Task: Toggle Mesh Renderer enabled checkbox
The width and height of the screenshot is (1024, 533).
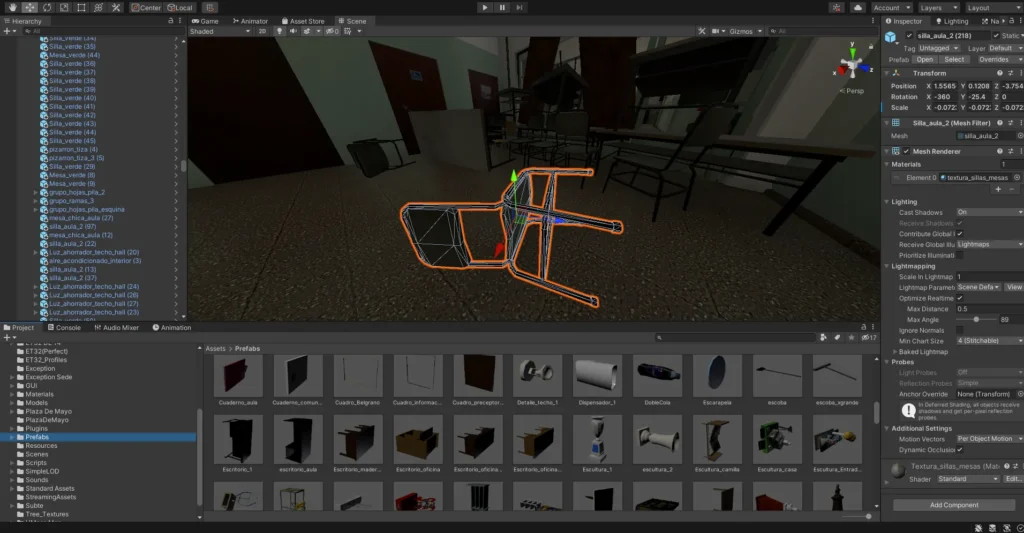Action: pos(906,151)
